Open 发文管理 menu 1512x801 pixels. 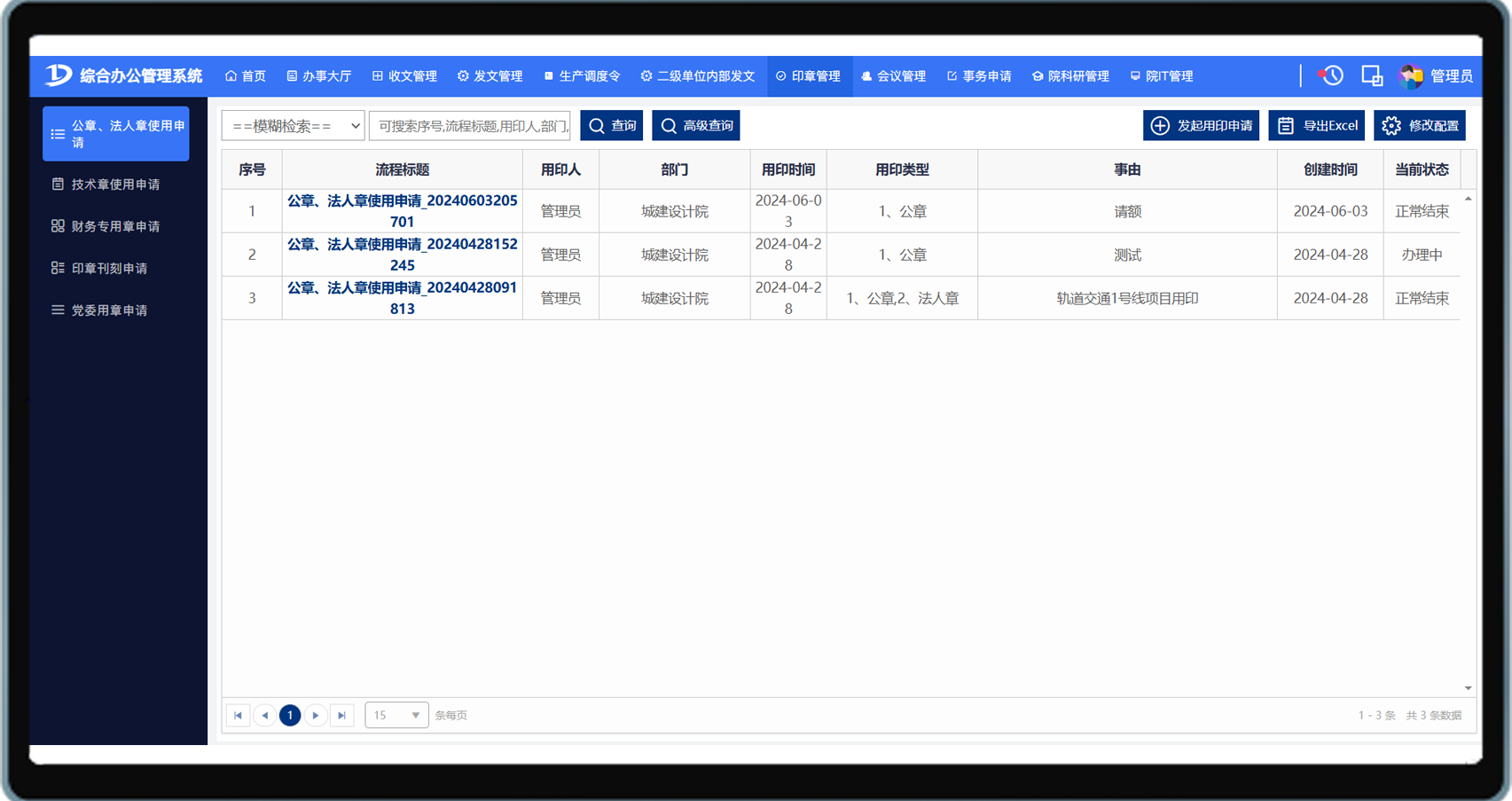[x=490, y=76]
